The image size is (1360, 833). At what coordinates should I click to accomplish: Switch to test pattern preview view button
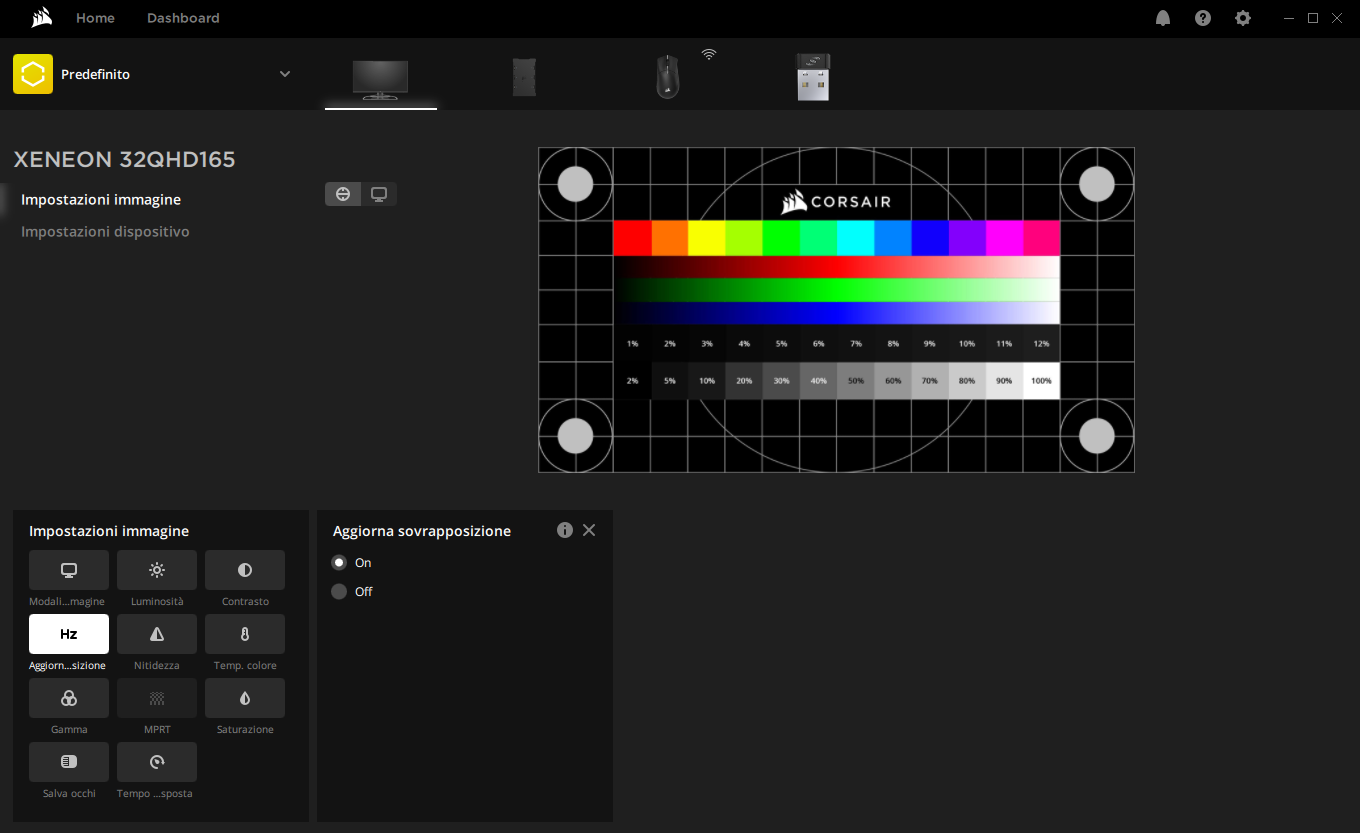click(343, 194)
